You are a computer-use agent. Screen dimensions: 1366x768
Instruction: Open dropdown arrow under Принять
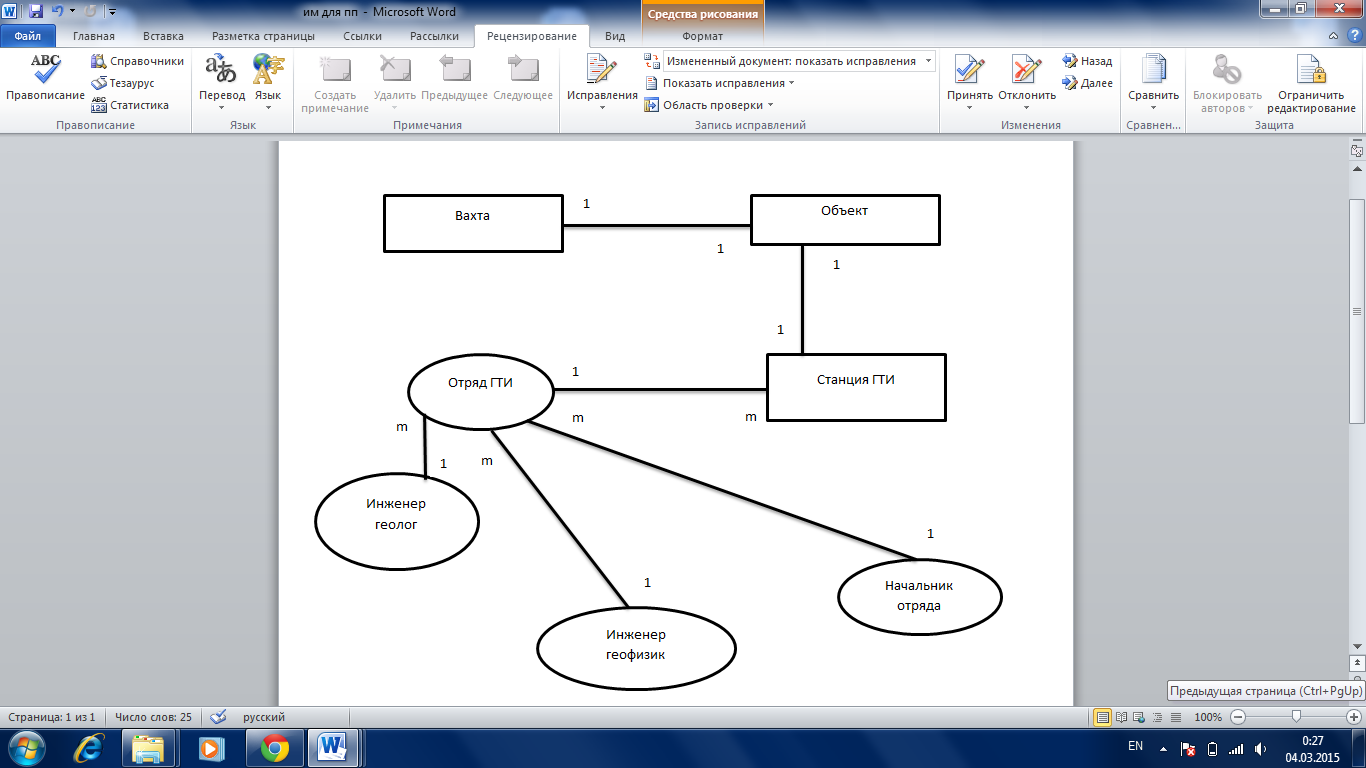(970, 108)
